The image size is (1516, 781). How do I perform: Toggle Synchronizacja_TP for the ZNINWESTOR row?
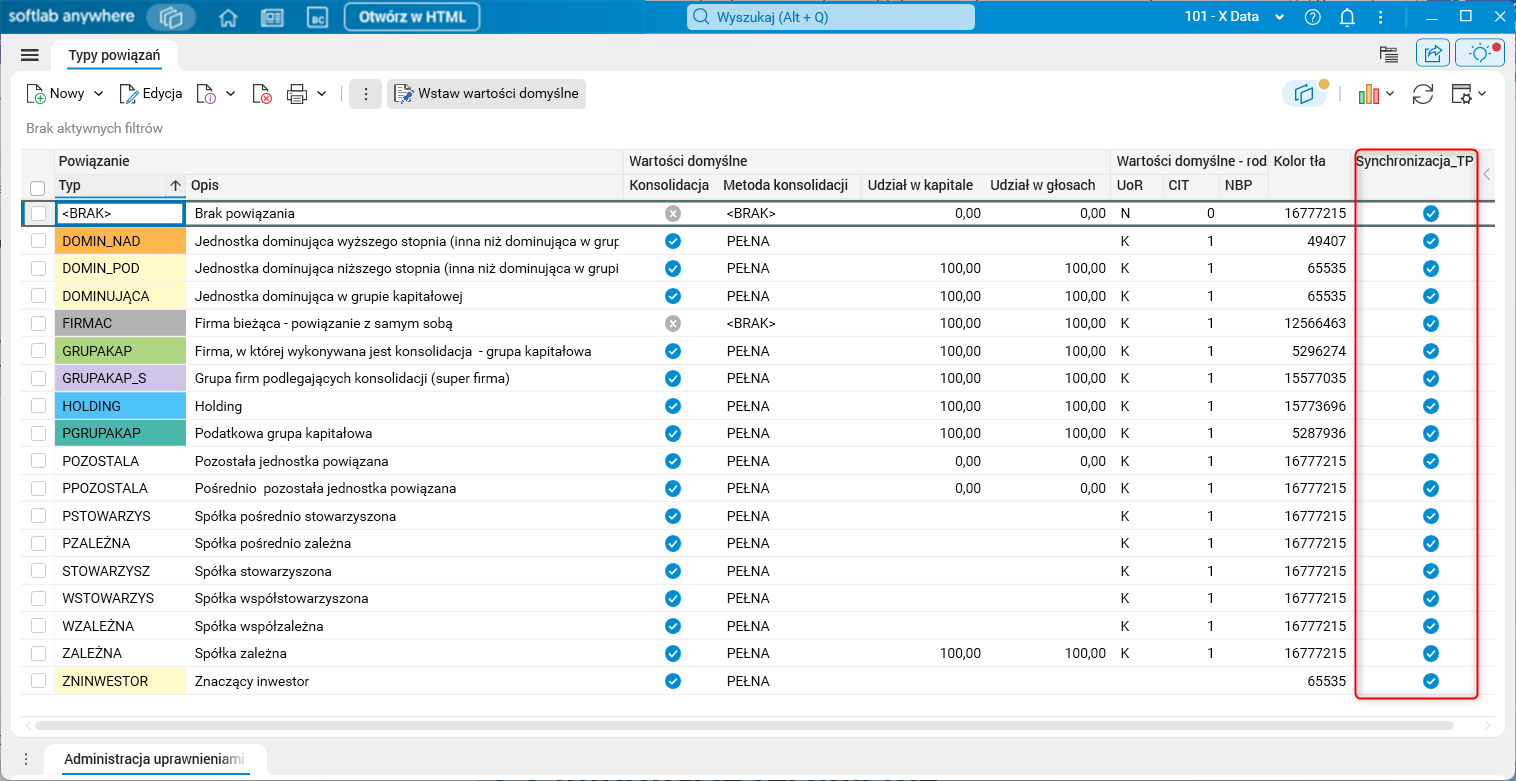click(x=1430, y=681)
